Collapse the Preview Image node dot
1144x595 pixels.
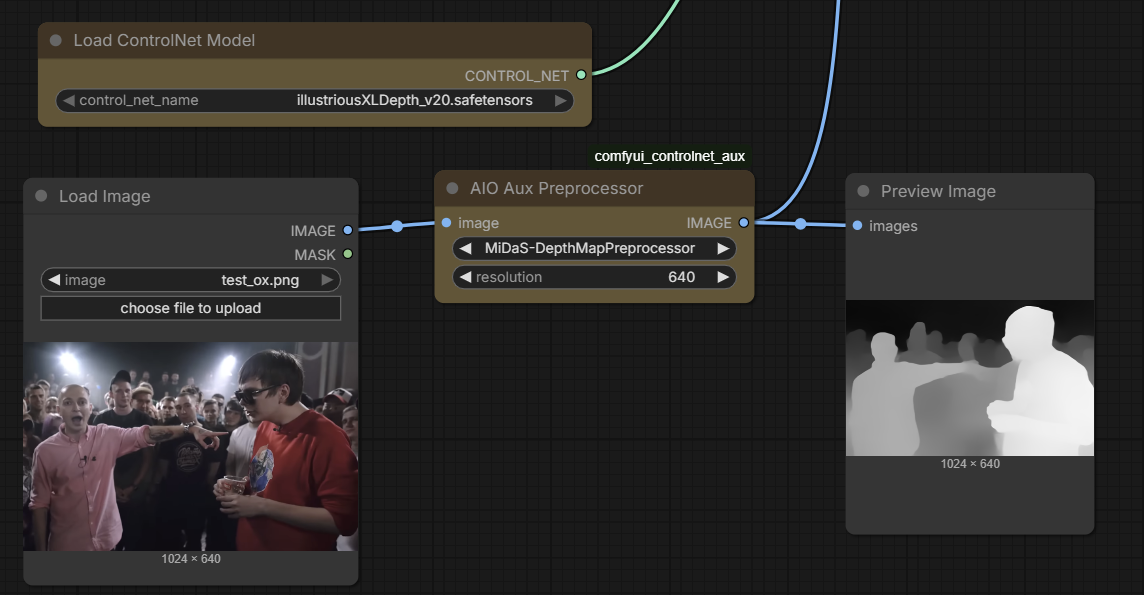coord(863,191)
